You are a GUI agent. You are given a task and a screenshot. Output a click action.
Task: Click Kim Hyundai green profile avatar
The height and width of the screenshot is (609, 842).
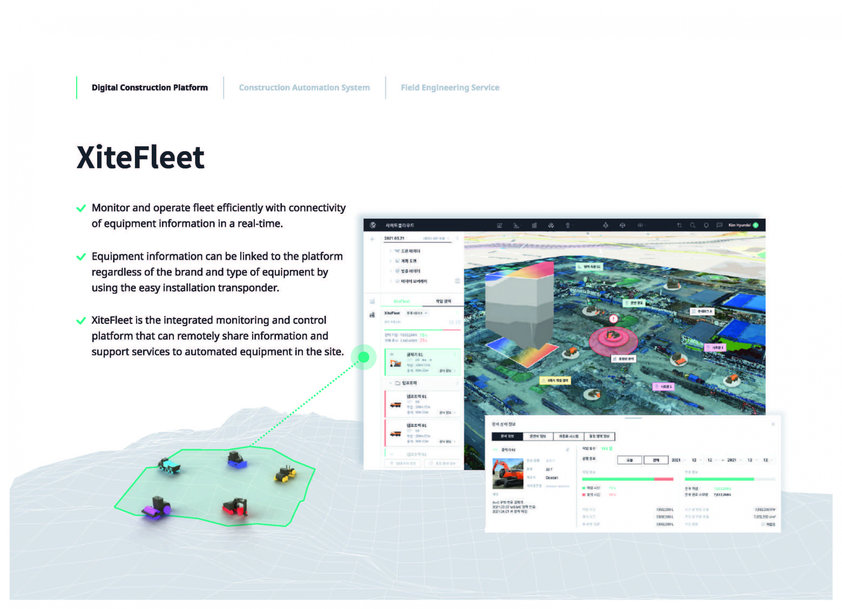pos(756,226)
